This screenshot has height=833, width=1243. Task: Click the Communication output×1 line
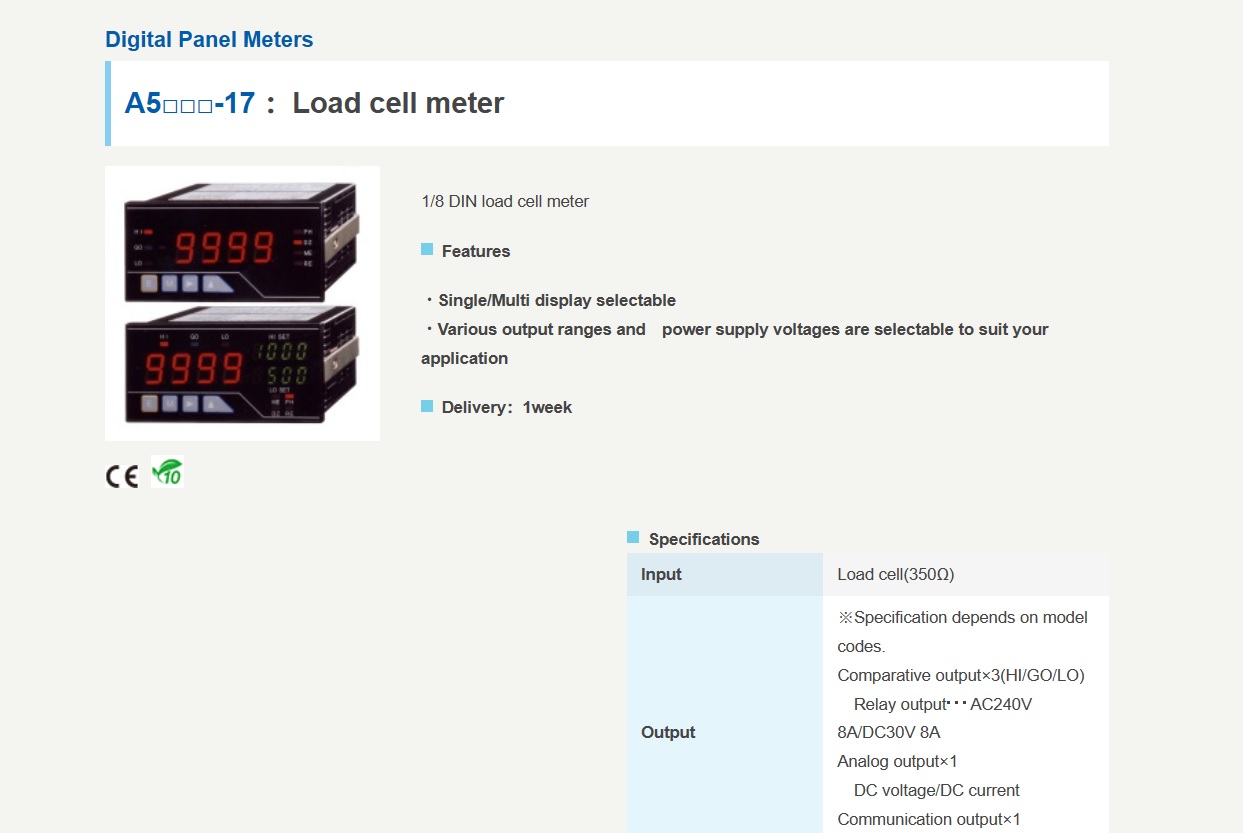click(x=928, y=819)
